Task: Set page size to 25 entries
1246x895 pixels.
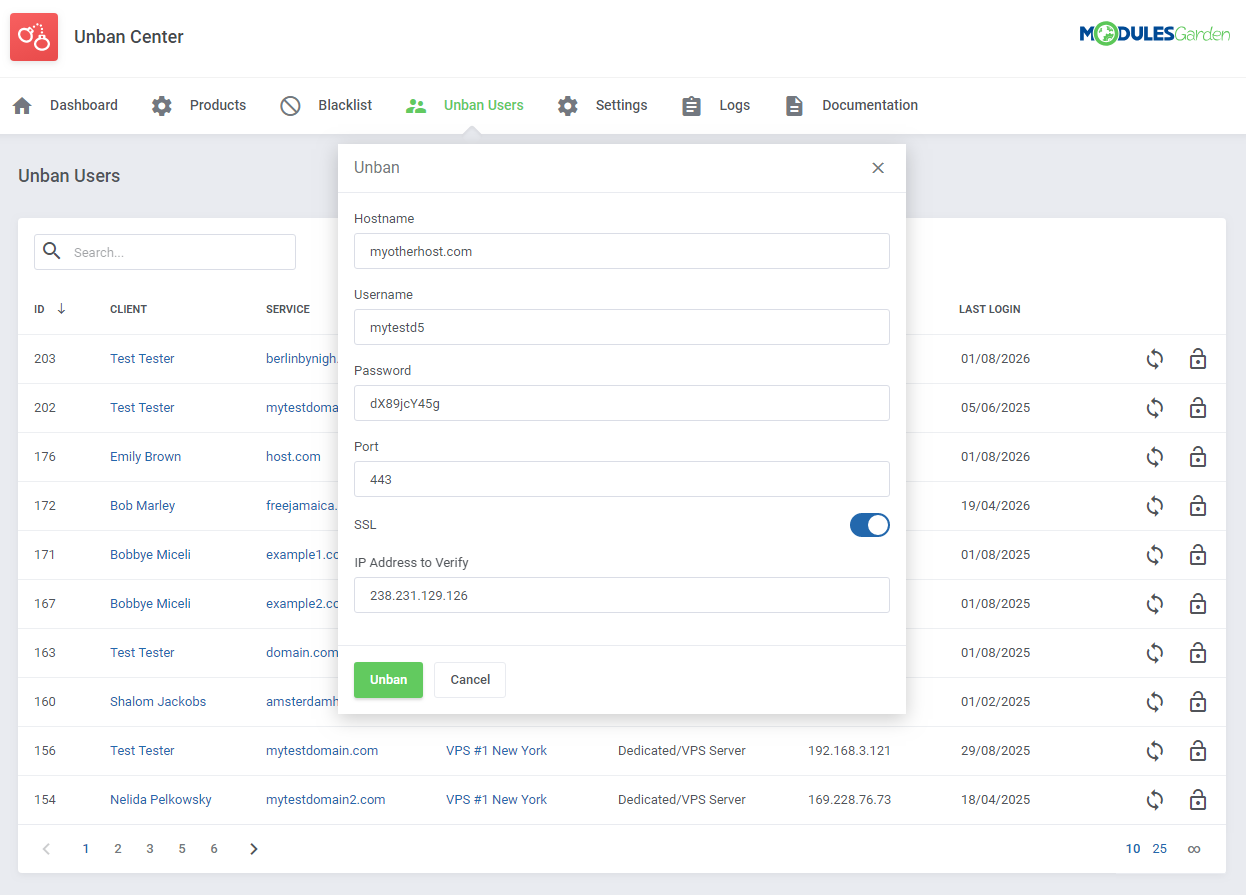Action: [1159, 848]
